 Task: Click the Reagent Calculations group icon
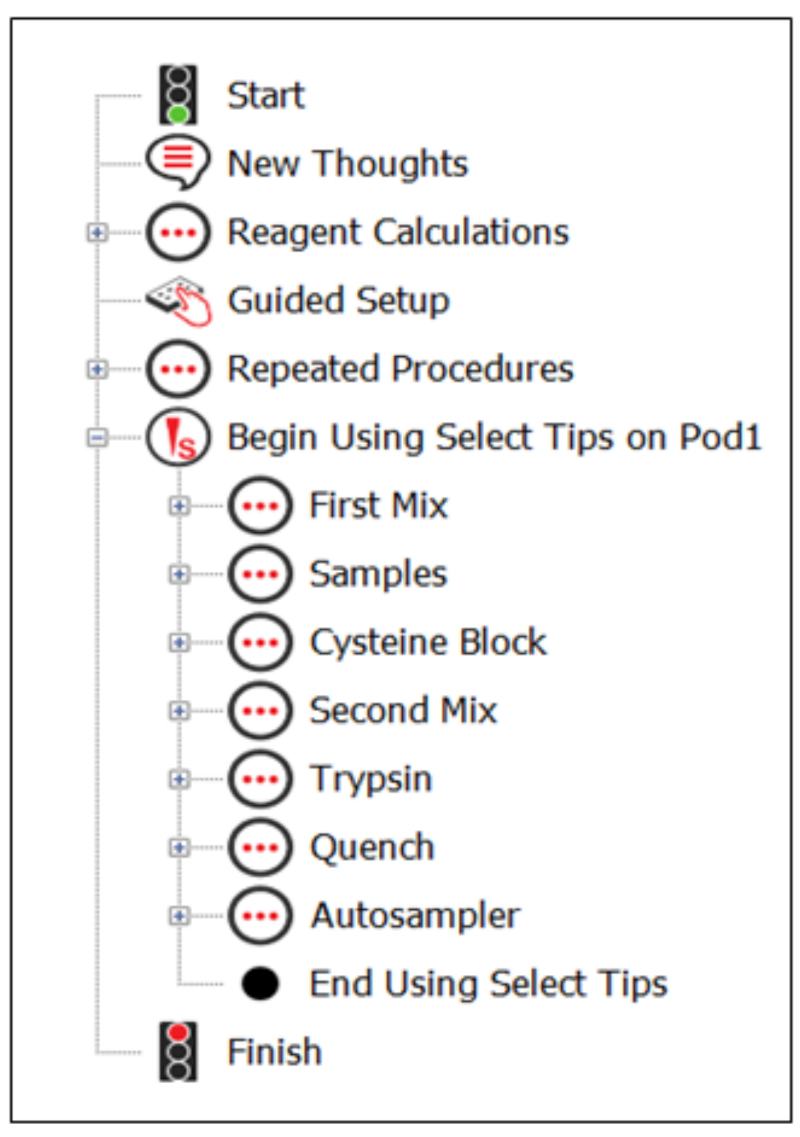[178, 232]
